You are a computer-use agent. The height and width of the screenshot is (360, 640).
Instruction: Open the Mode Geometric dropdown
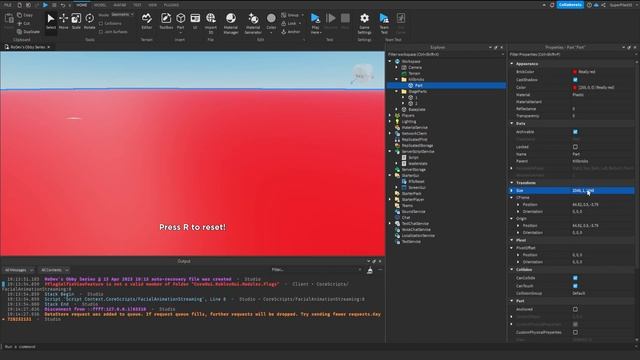tap(122, 15)
